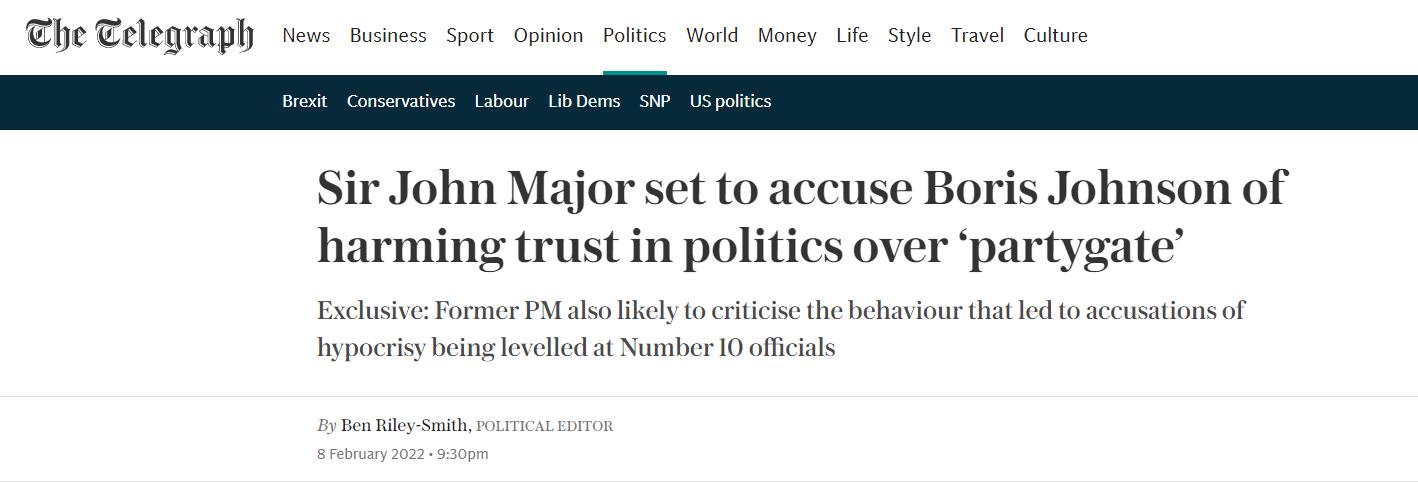Open the World section
Viewport: 1418px width, 482px height.
coord(712,35)
